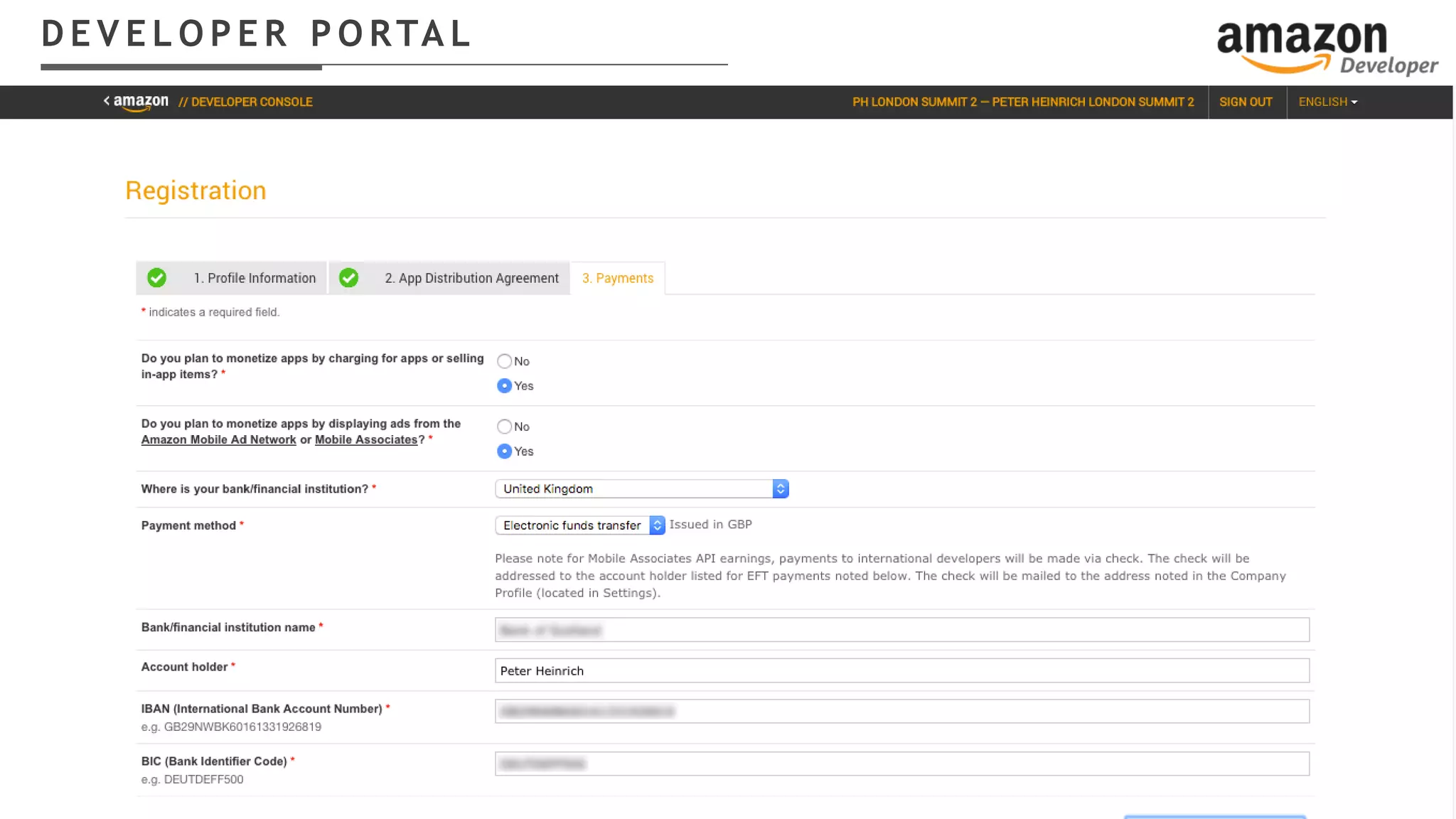Image resolution: width=1456 pixels, height=819 pixels.
Task: Select No for charging for apps
Action: [x=504, y=361]
